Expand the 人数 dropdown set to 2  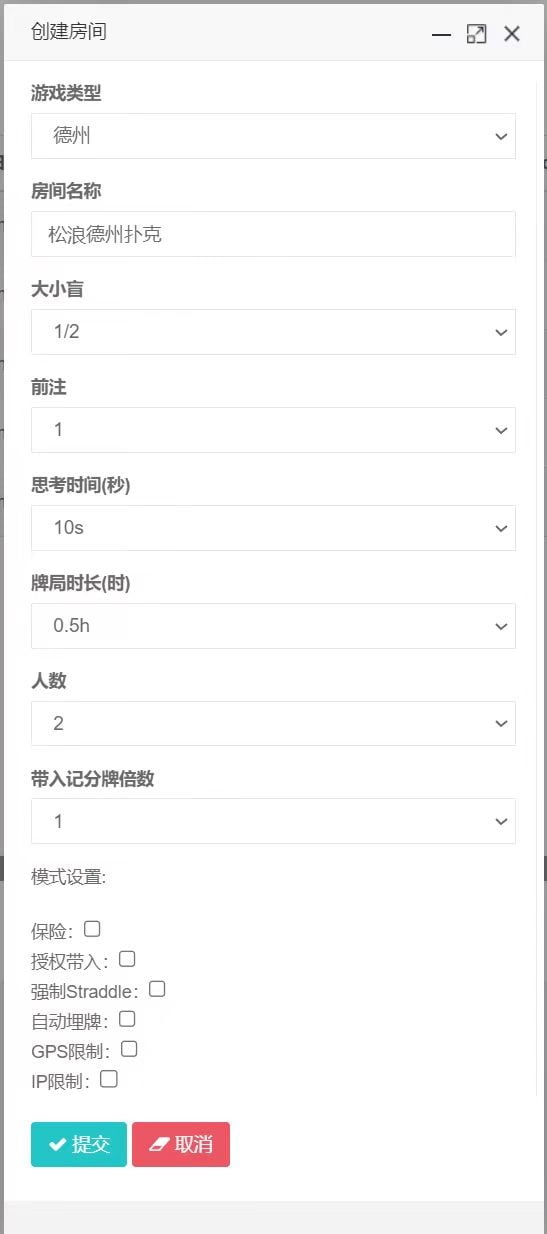273,724
